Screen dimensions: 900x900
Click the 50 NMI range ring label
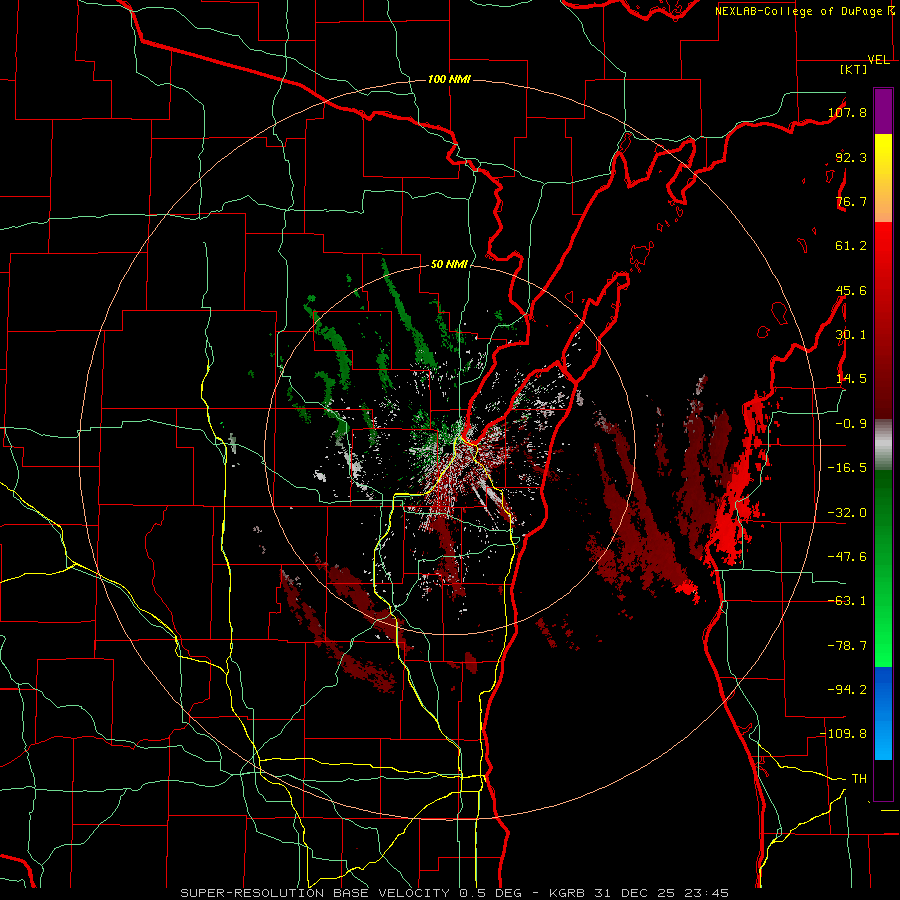coord(449,264)
